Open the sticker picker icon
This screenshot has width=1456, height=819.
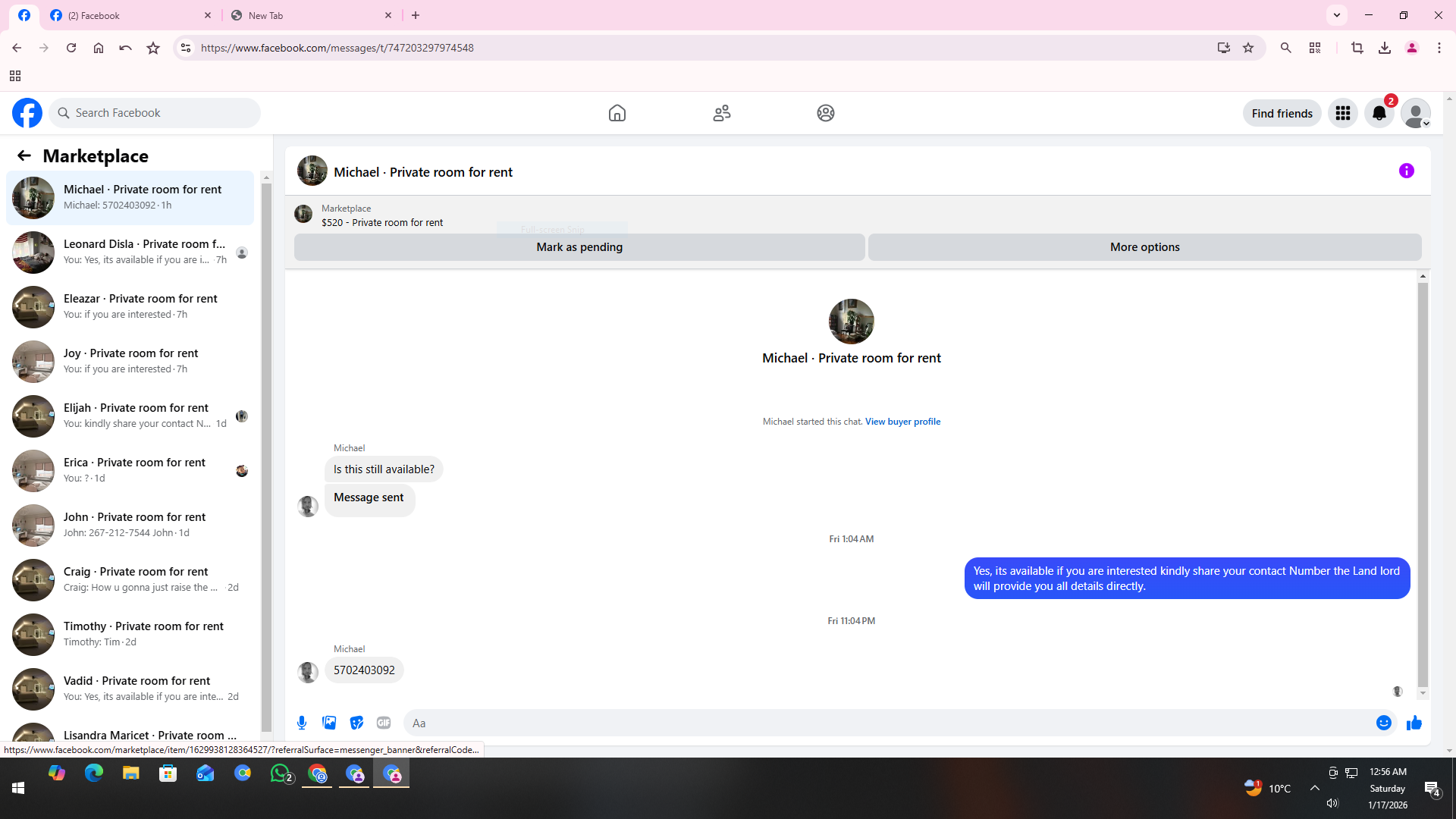(356, 723)
